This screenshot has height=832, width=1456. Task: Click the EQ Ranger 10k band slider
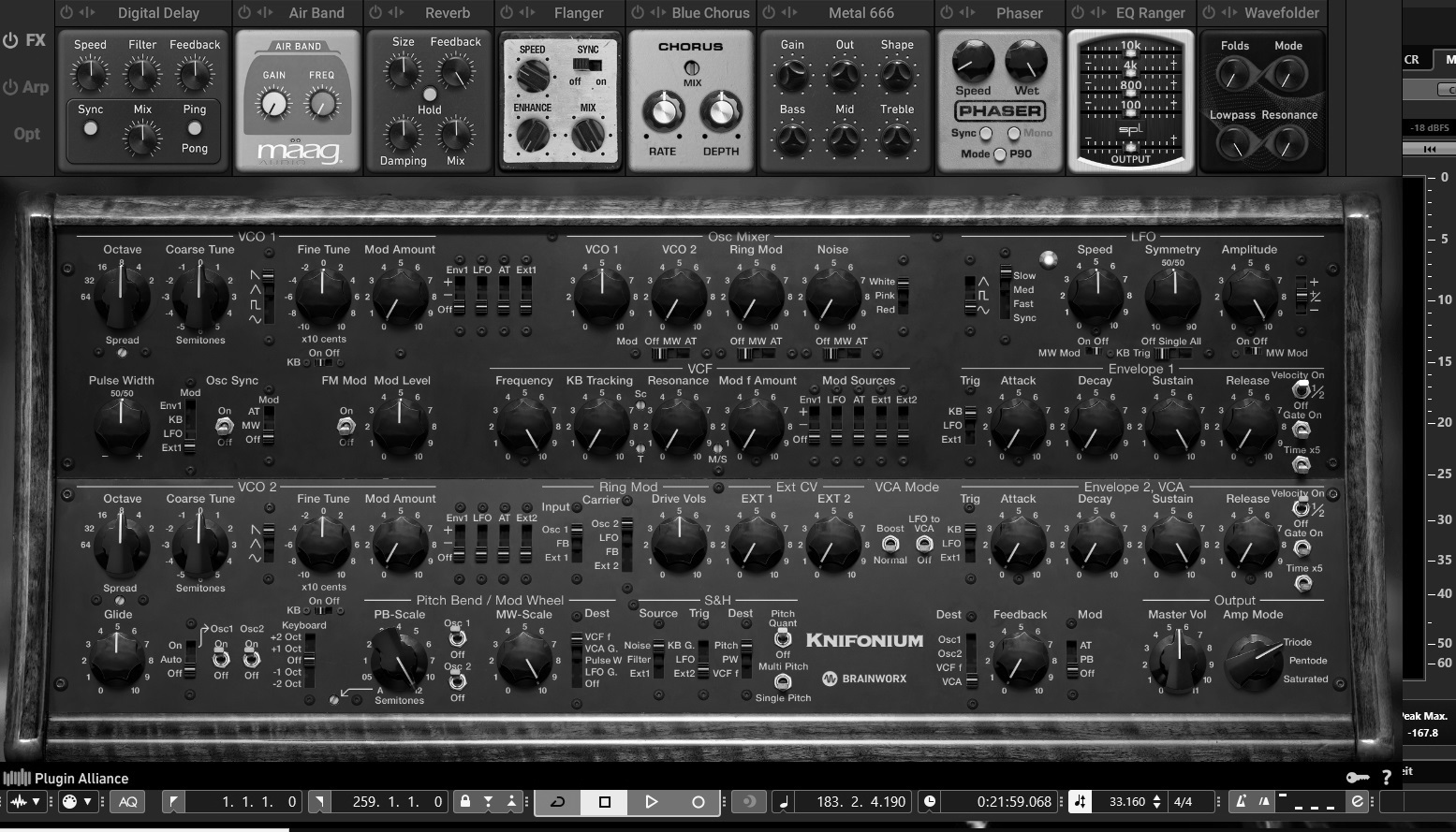(x=1130, y=51)
